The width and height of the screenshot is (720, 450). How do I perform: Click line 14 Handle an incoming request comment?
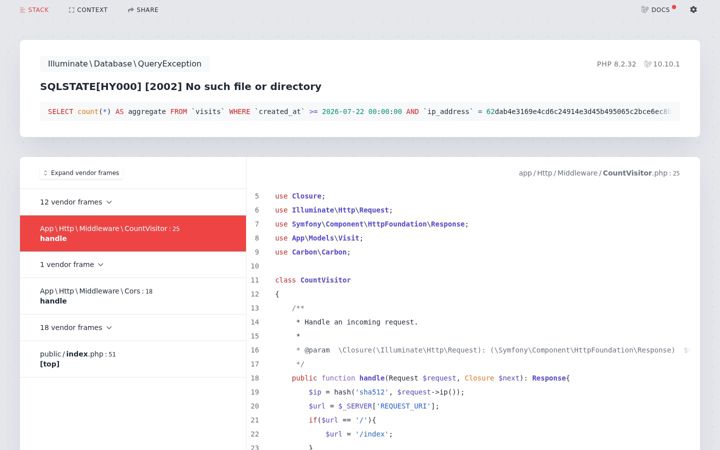pos(357,322)
